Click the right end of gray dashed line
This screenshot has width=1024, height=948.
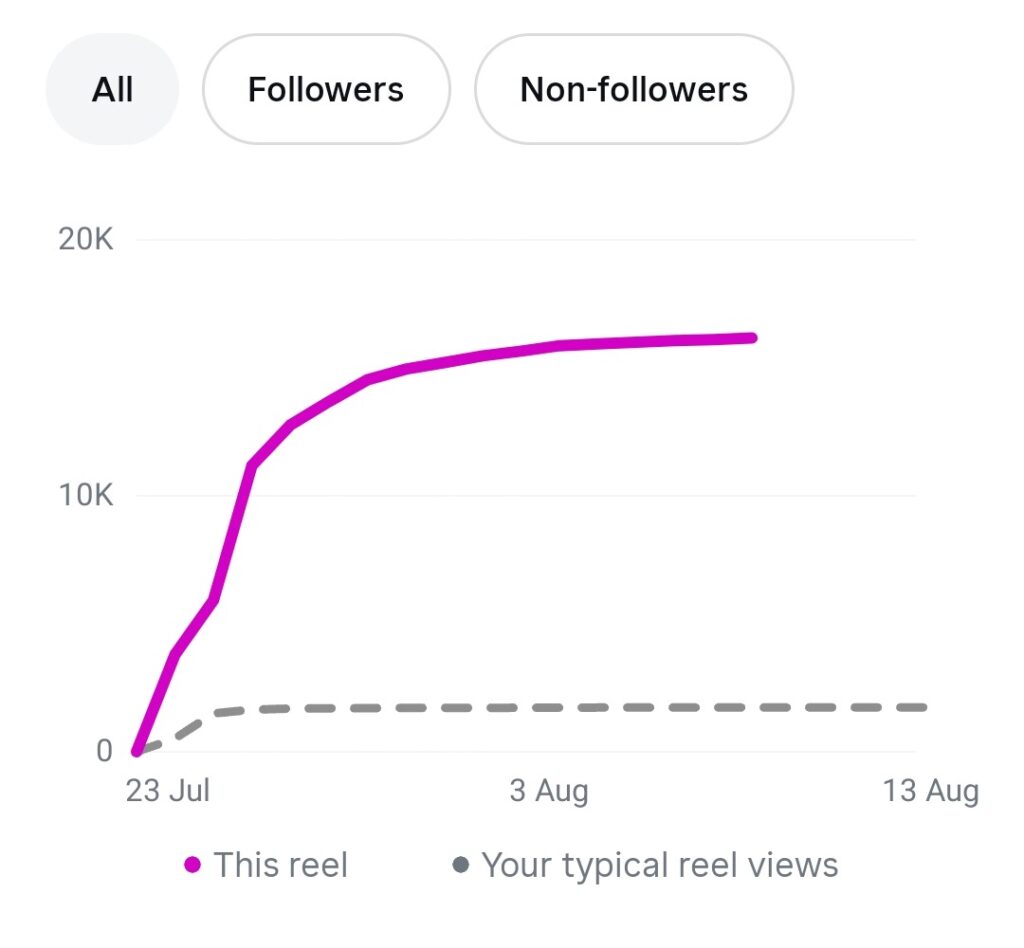(922, 707)
